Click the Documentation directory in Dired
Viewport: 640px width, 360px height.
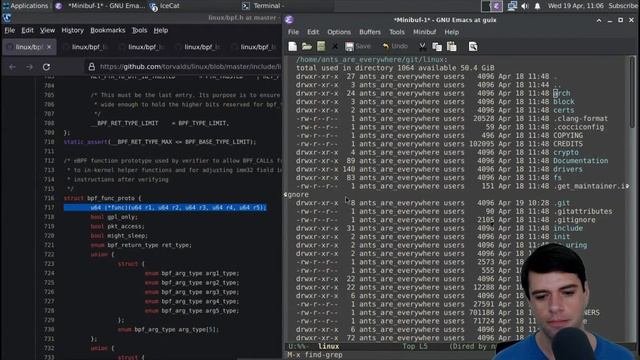click(580, 161)
